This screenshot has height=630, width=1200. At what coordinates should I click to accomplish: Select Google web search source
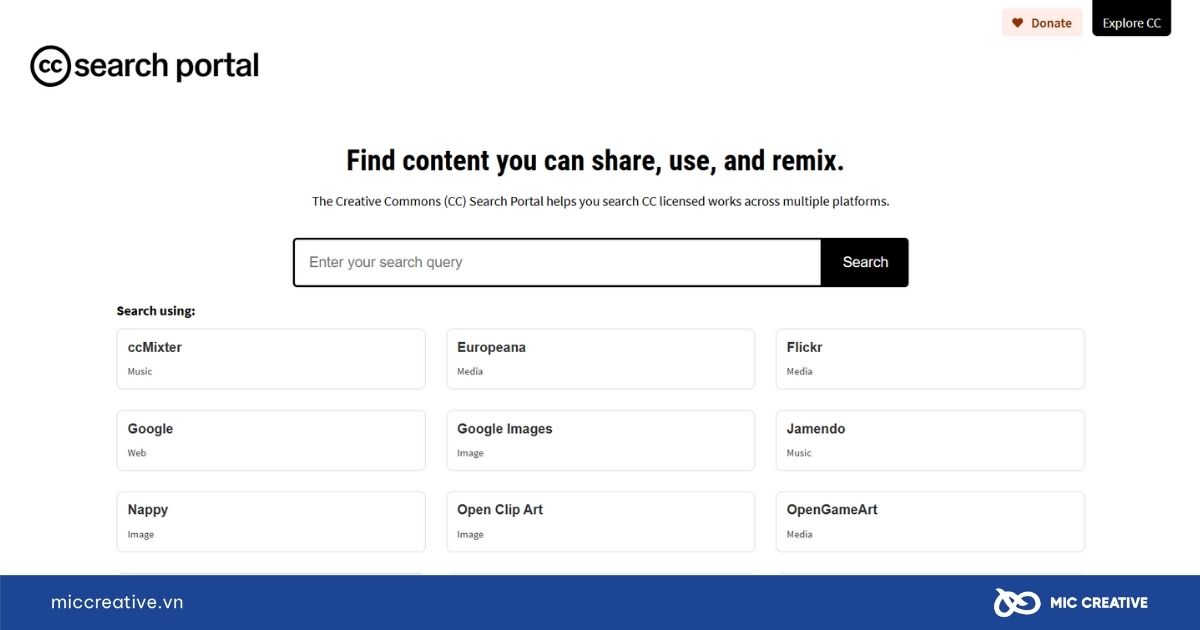(271, 440)
